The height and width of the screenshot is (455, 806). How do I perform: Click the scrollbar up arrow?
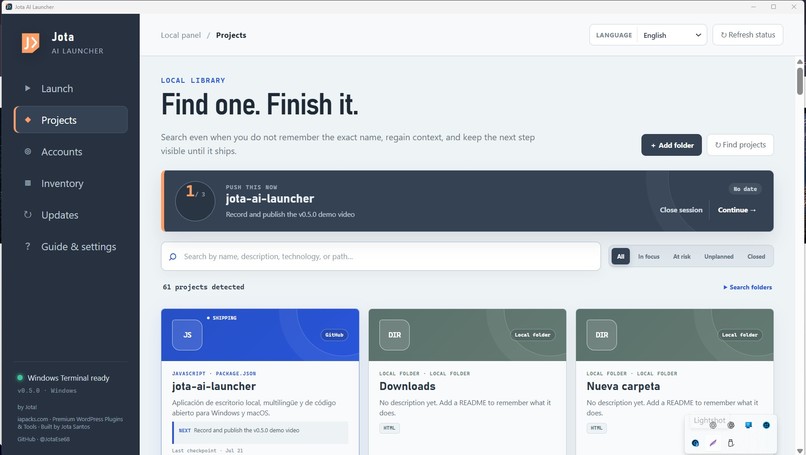coord(800,62)
